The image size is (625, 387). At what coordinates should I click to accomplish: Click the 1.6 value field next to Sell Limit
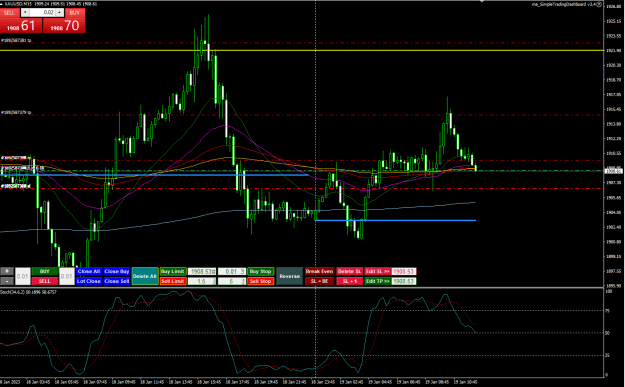202,281
